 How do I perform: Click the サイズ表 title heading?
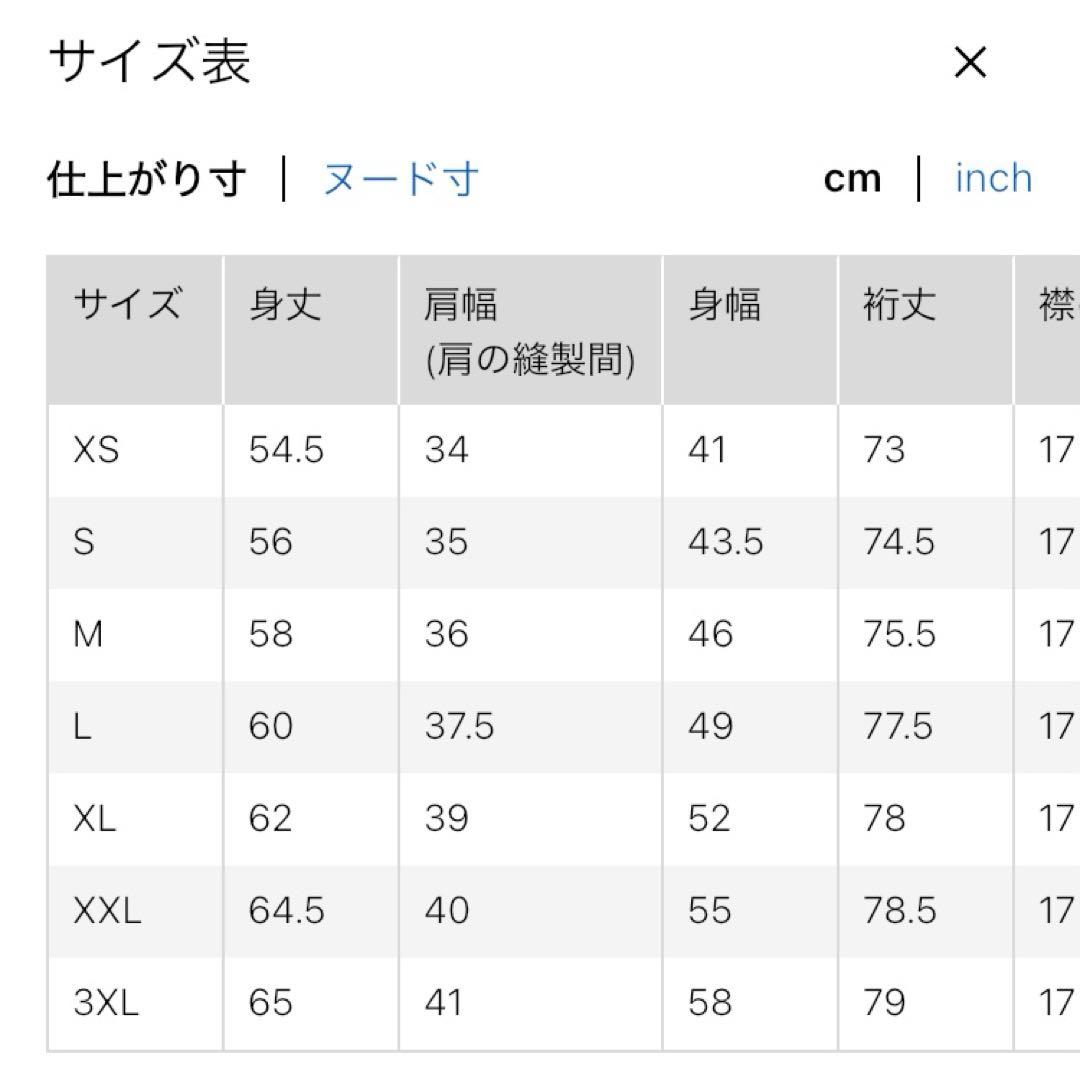pyautogui.click(x=150, y=62)
